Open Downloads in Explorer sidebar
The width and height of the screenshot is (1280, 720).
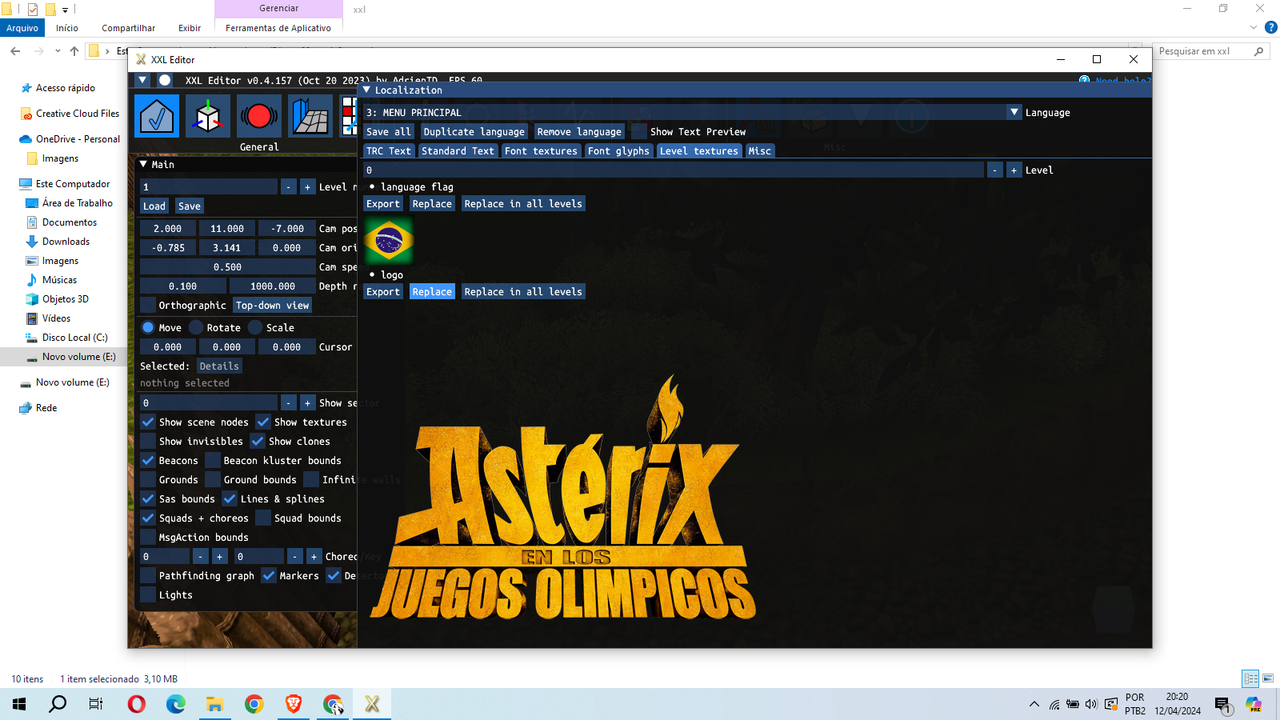66,241
